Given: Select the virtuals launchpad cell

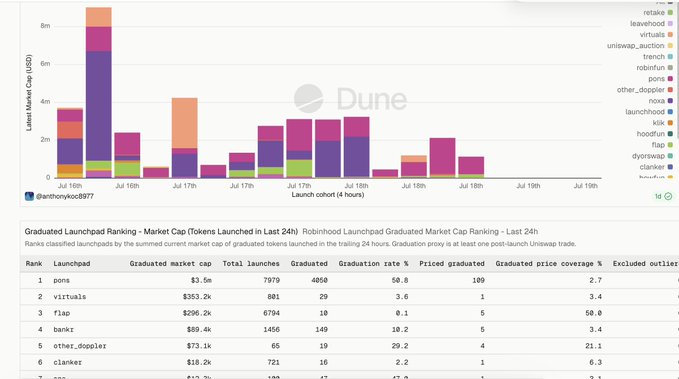Looking at the screenshot, I should coord(70,297).
